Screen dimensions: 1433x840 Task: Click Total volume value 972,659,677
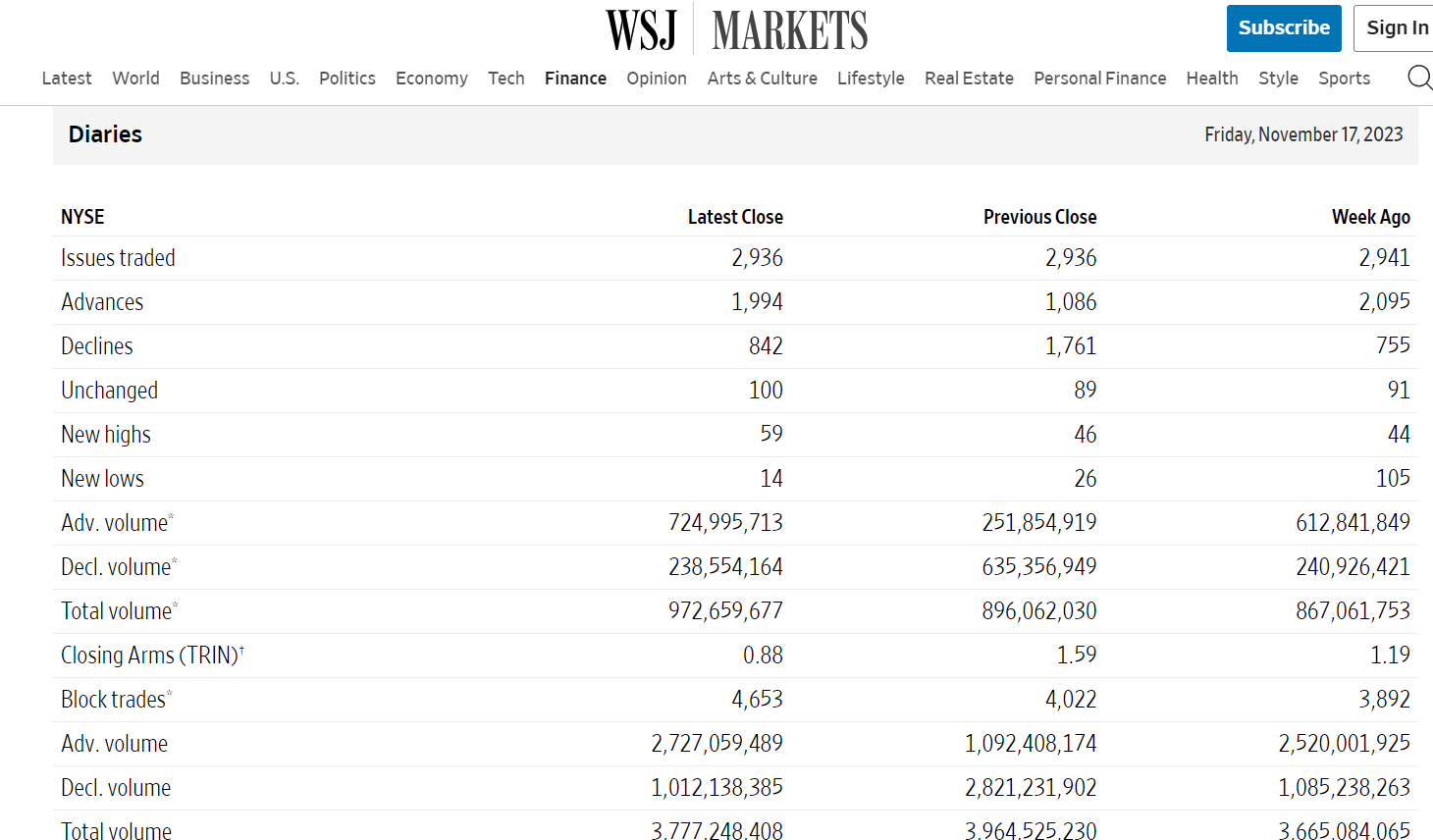point(725,611)
